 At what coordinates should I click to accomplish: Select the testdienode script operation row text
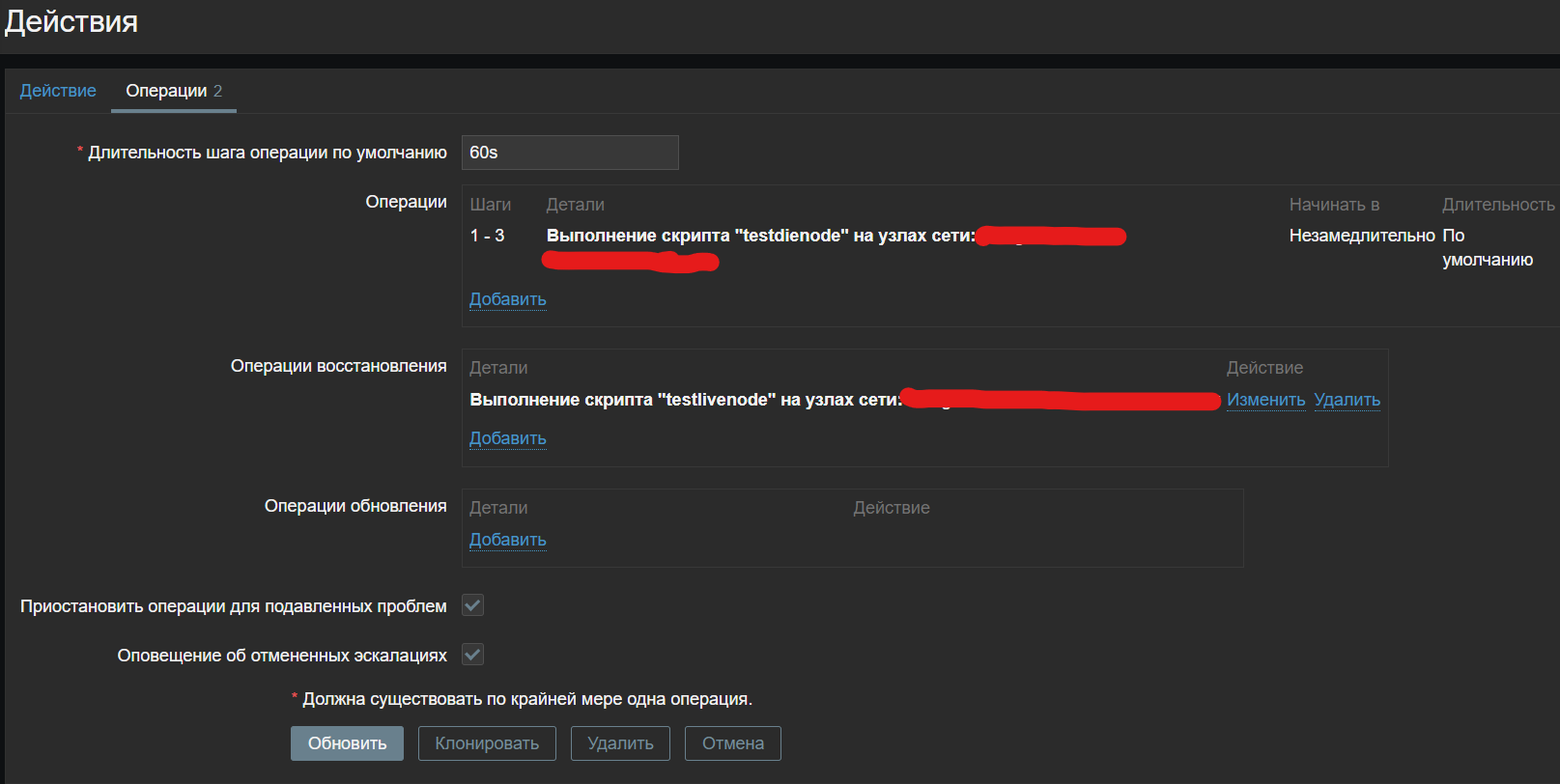761,236
